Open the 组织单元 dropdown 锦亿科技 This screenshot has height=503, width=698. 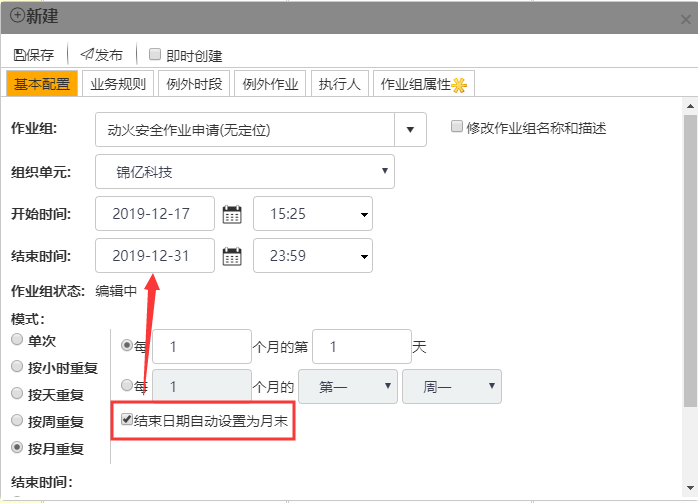[245, 172]
